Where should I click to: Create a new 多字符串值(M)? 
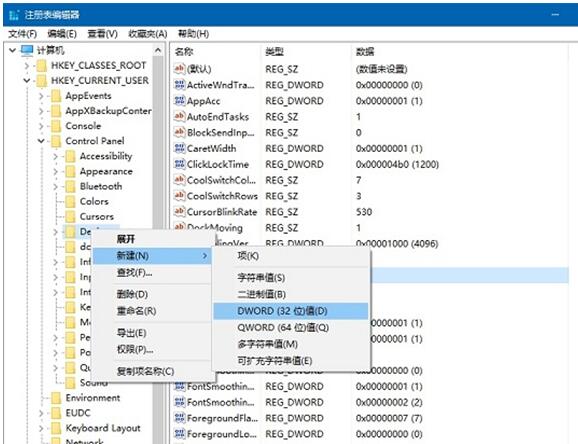(291, 344)
